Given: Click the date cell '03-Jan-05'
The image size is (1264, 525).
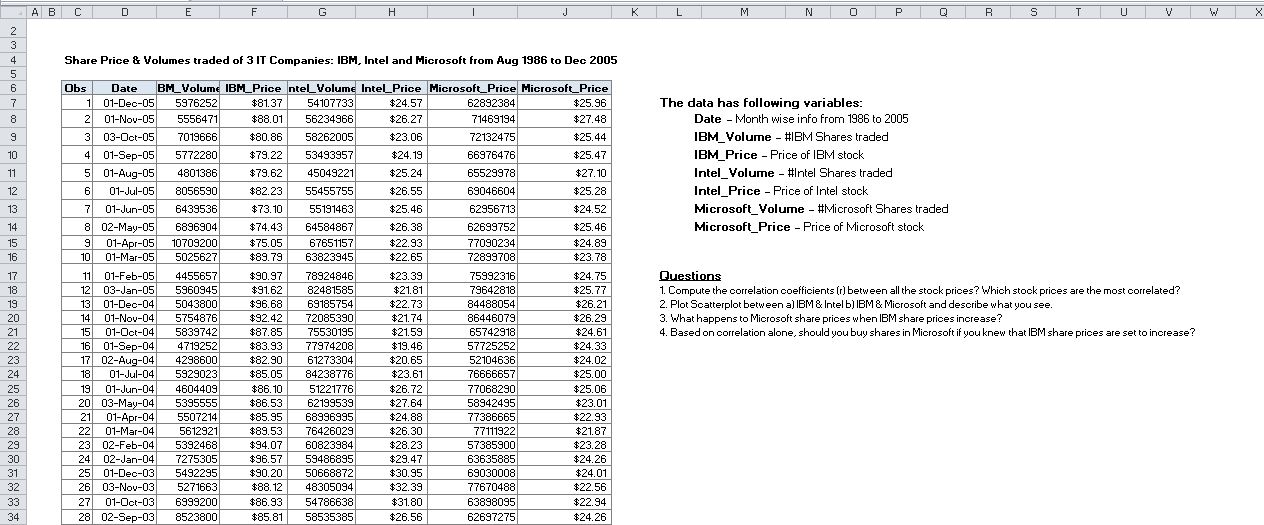Looking at the screenshot, I should 124,290.
